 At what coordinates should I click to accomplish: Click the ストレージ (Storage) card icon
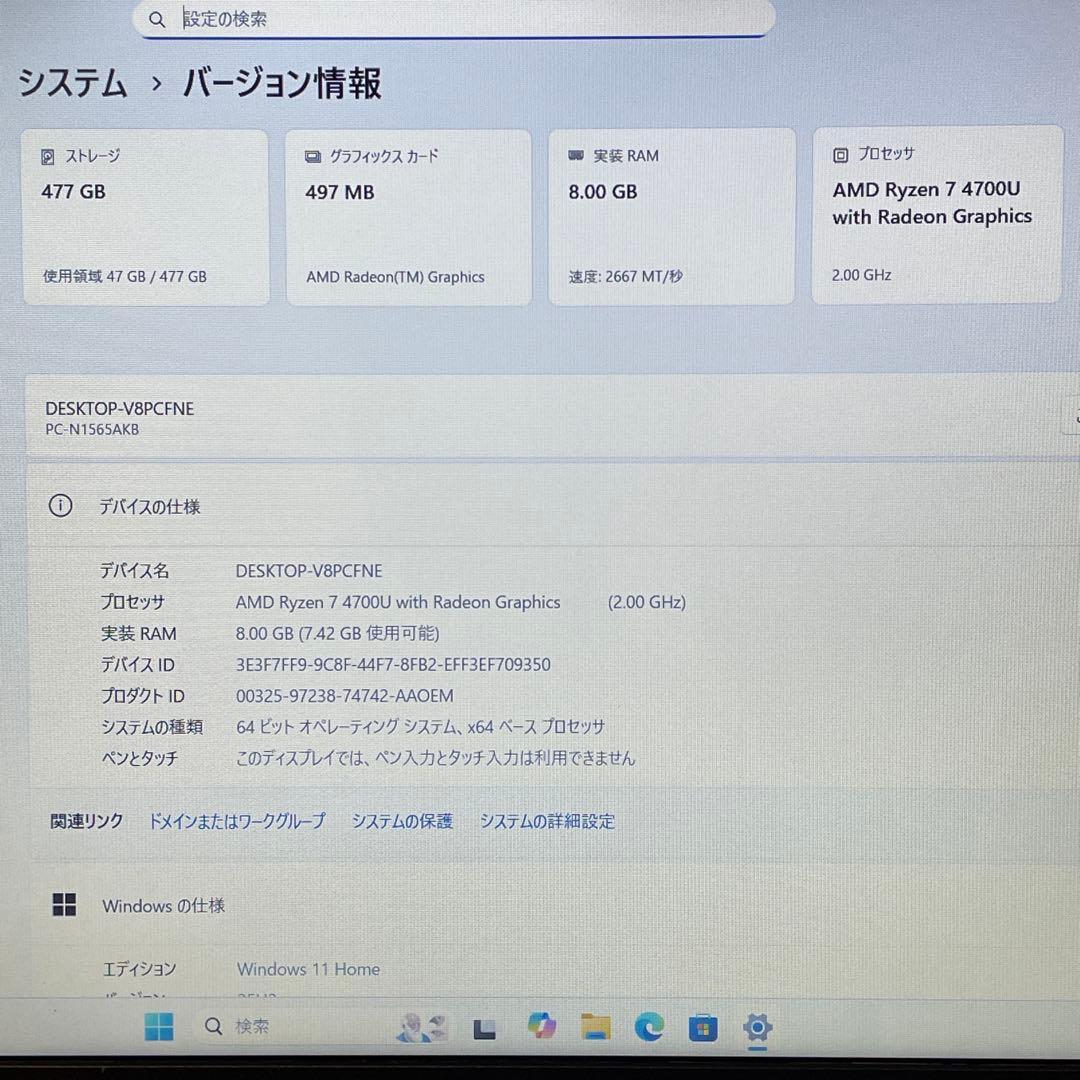[x=47, y=156]
